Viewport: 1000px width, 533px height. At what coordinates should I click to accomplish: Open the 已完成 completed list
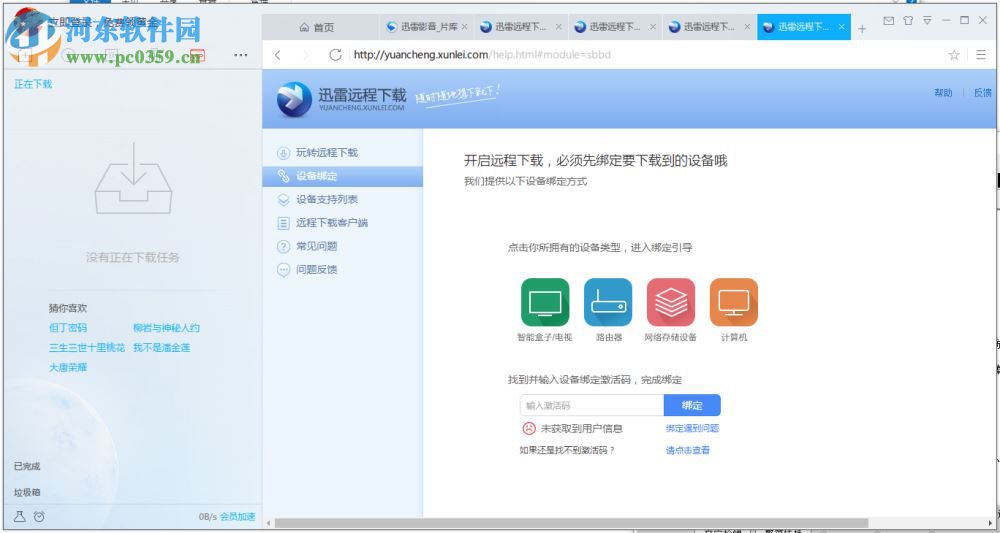point(27,466)
